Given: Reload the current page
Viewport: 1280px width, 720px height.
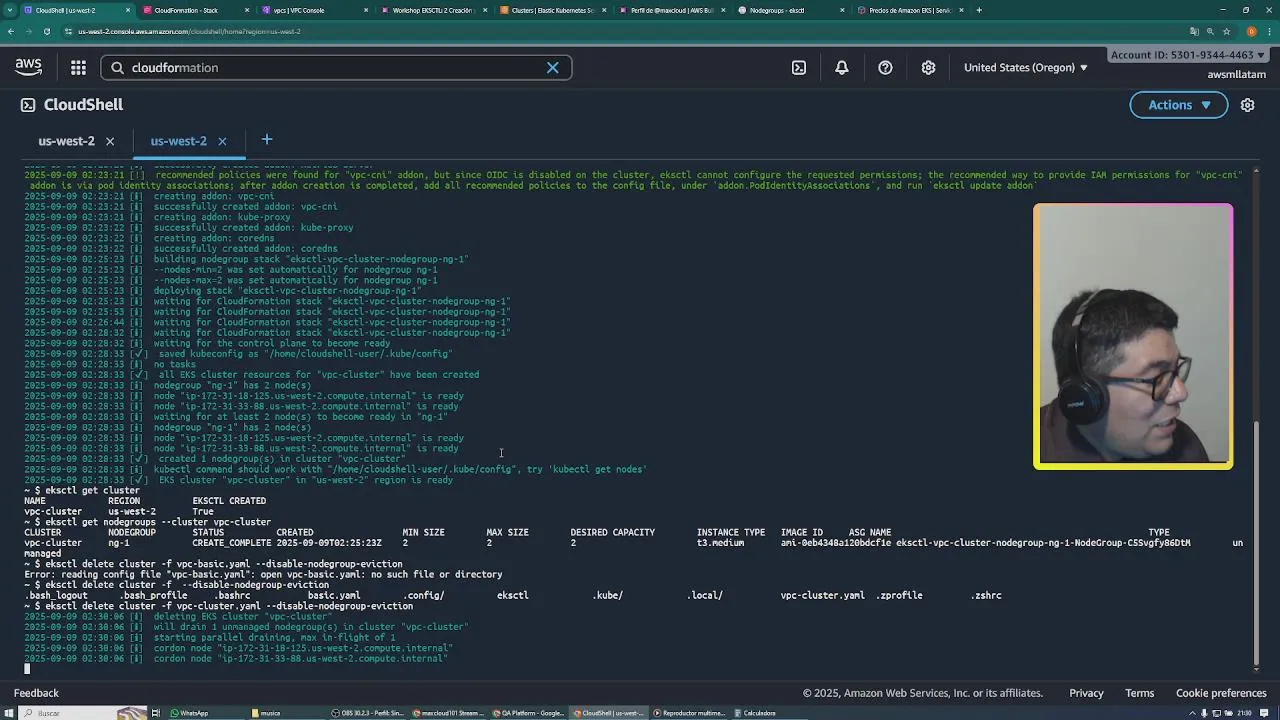Looking at the screenshot, I should click(x=46, y=31).
